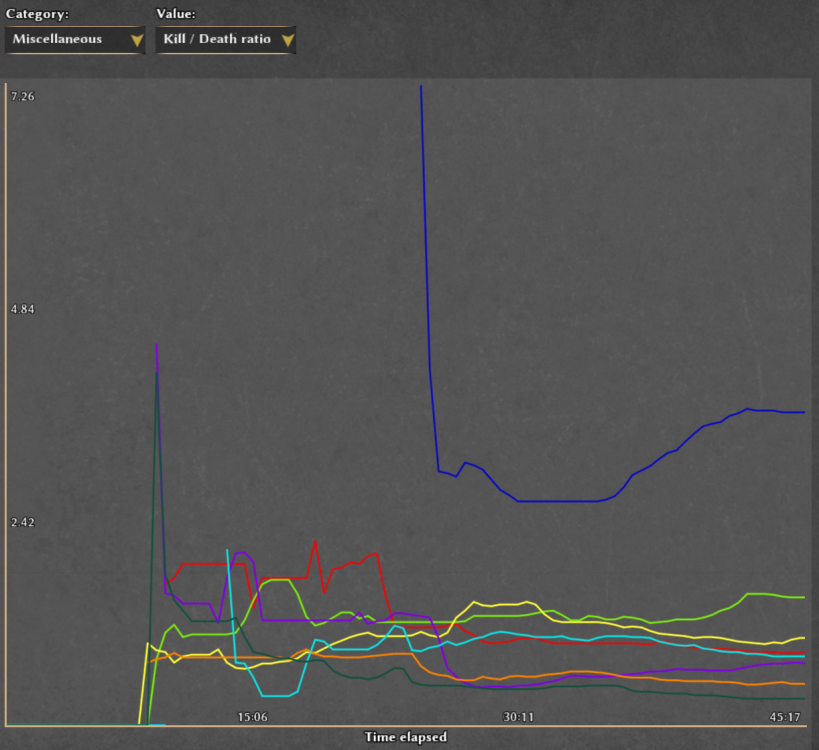Click the red line's highest peak

point(315,541)
